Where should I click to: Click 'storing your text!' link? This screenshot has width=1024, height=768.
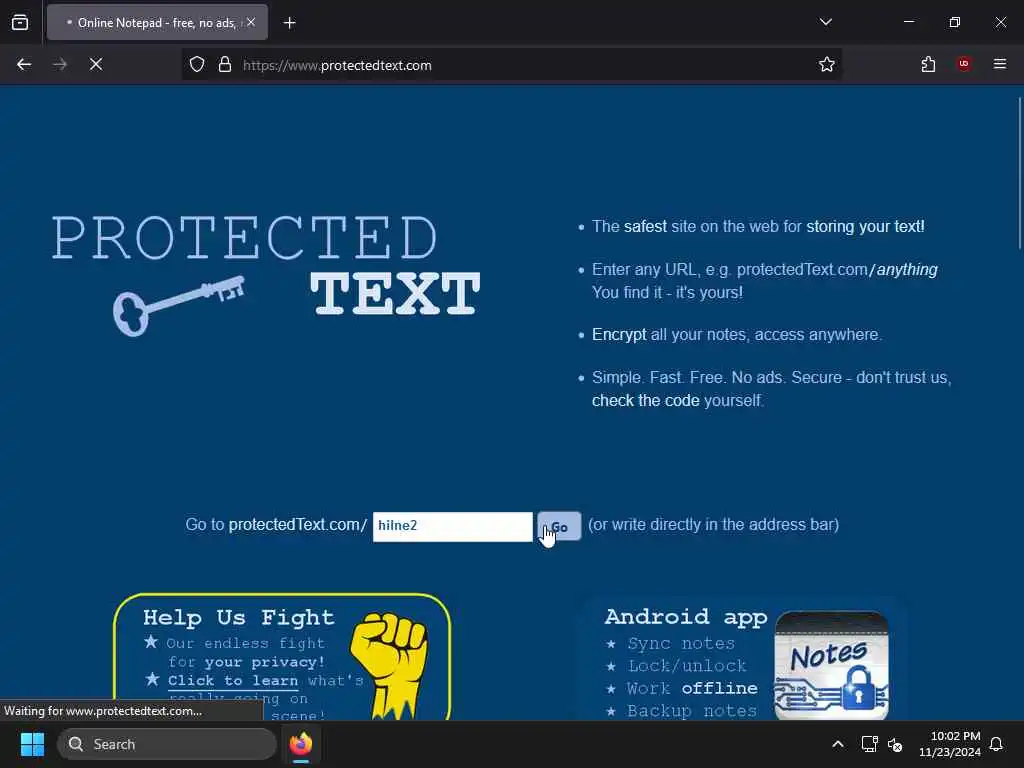(865, 227)
